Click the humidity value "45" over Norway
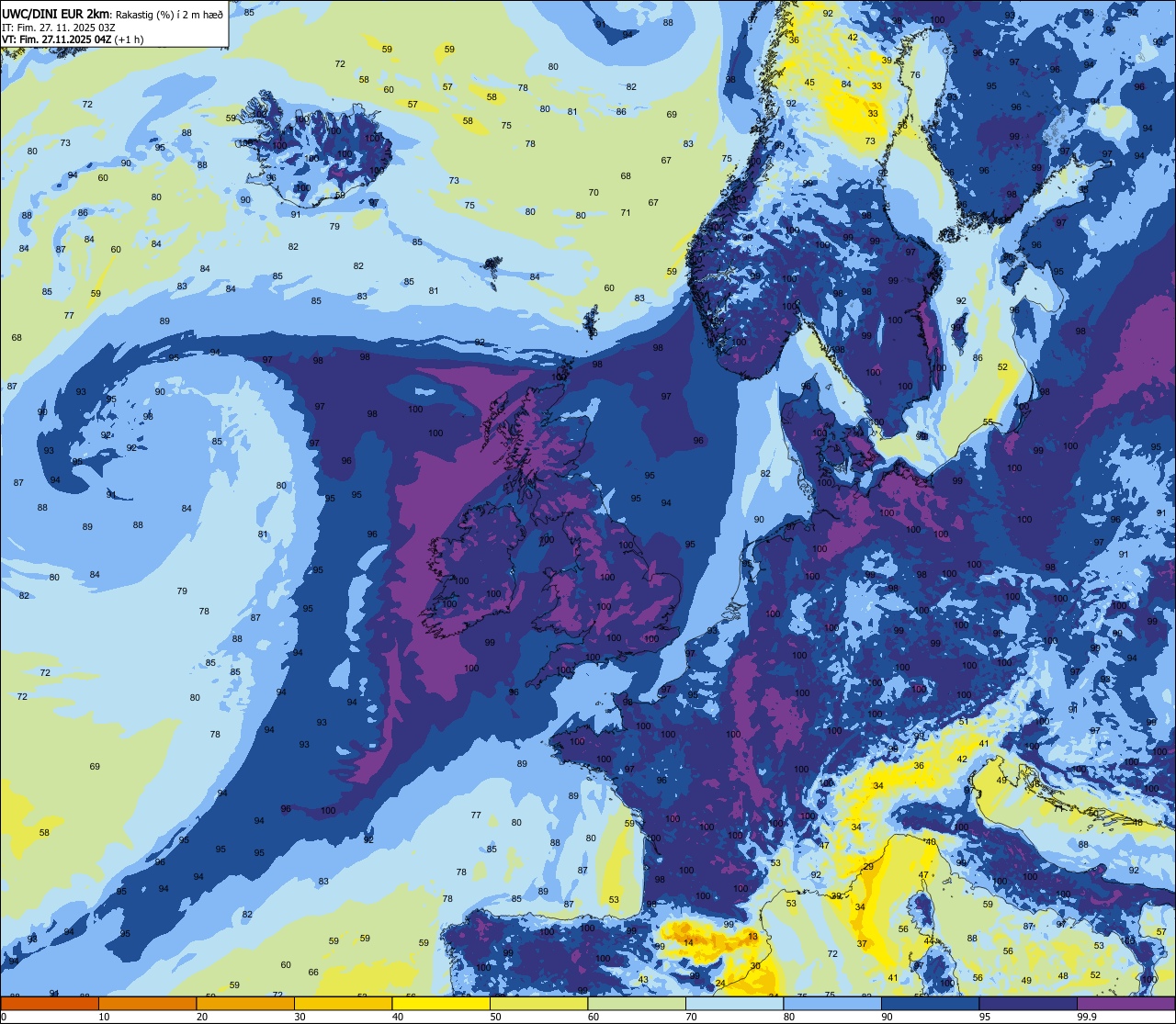Screen dimensions: 1176x1024 pos(809,83)
